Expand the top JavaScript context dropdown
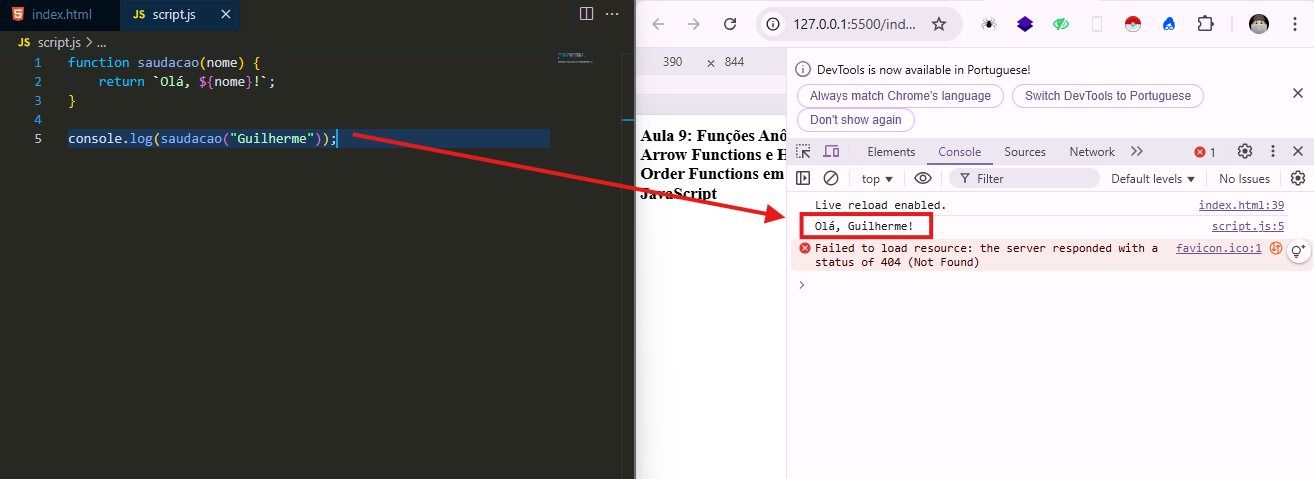Screen dimensions: 1314x479 877,179
